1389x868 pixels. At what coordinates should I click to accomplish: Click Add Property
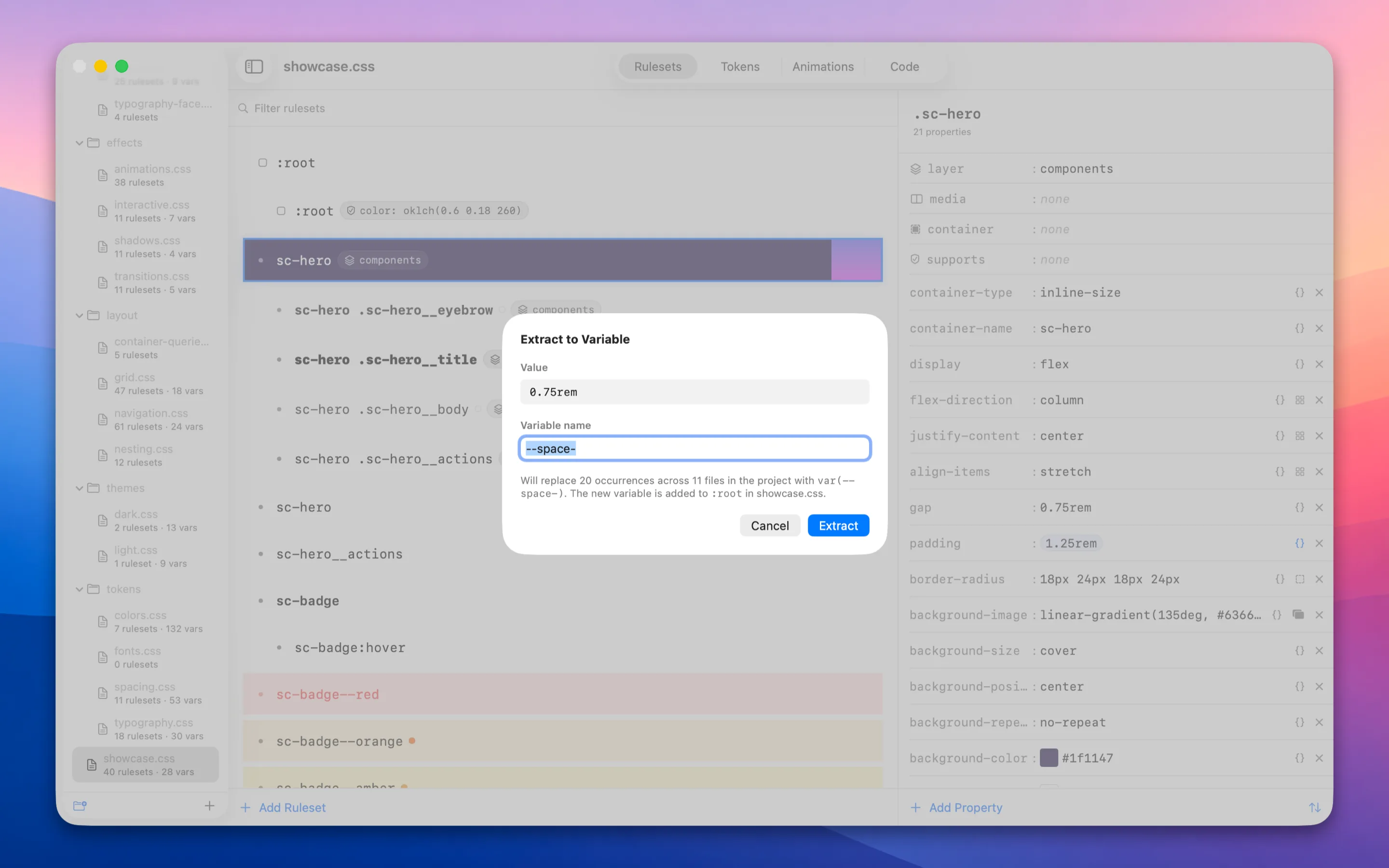[957, 808]
